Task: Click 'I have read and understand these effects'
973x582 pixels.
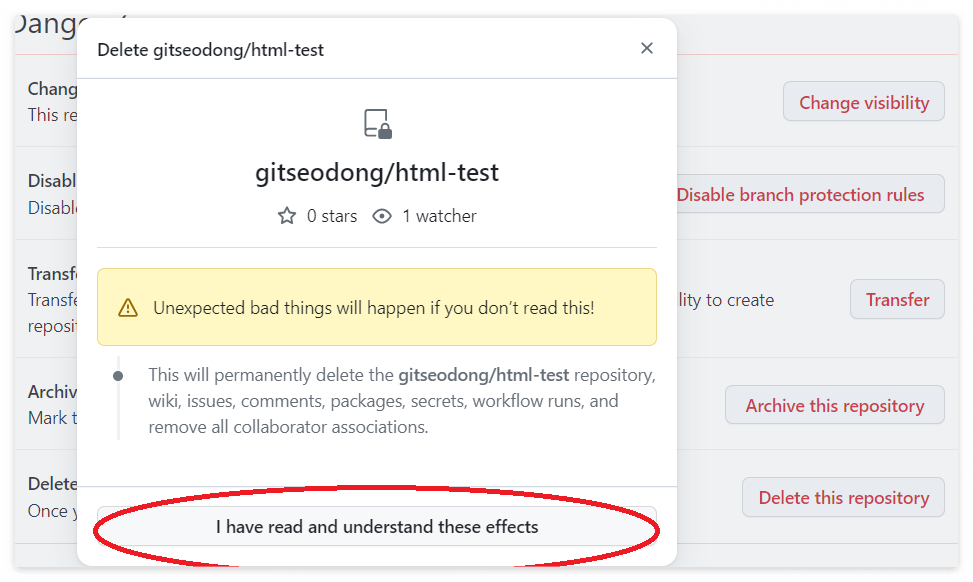Action: [377, 527]
